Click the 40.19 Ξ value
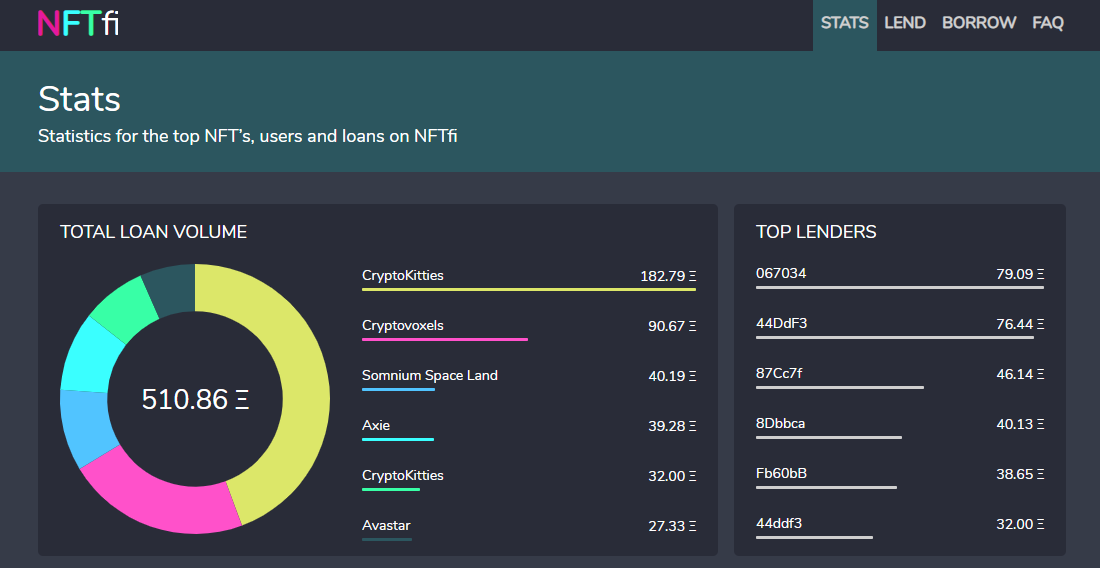 pos(672,377)
